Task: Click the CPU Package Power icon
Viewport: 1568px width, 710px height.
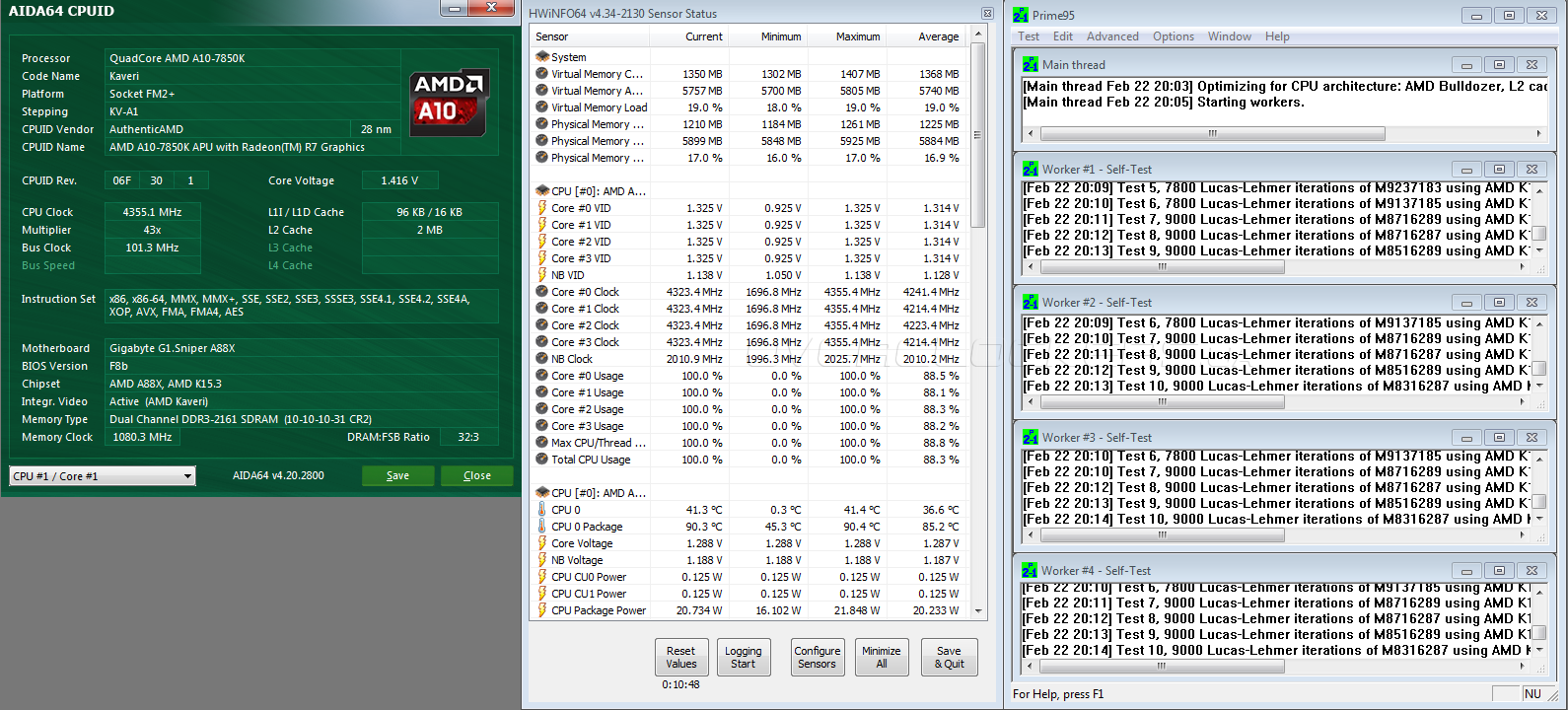Action: (x=541, y=610)
